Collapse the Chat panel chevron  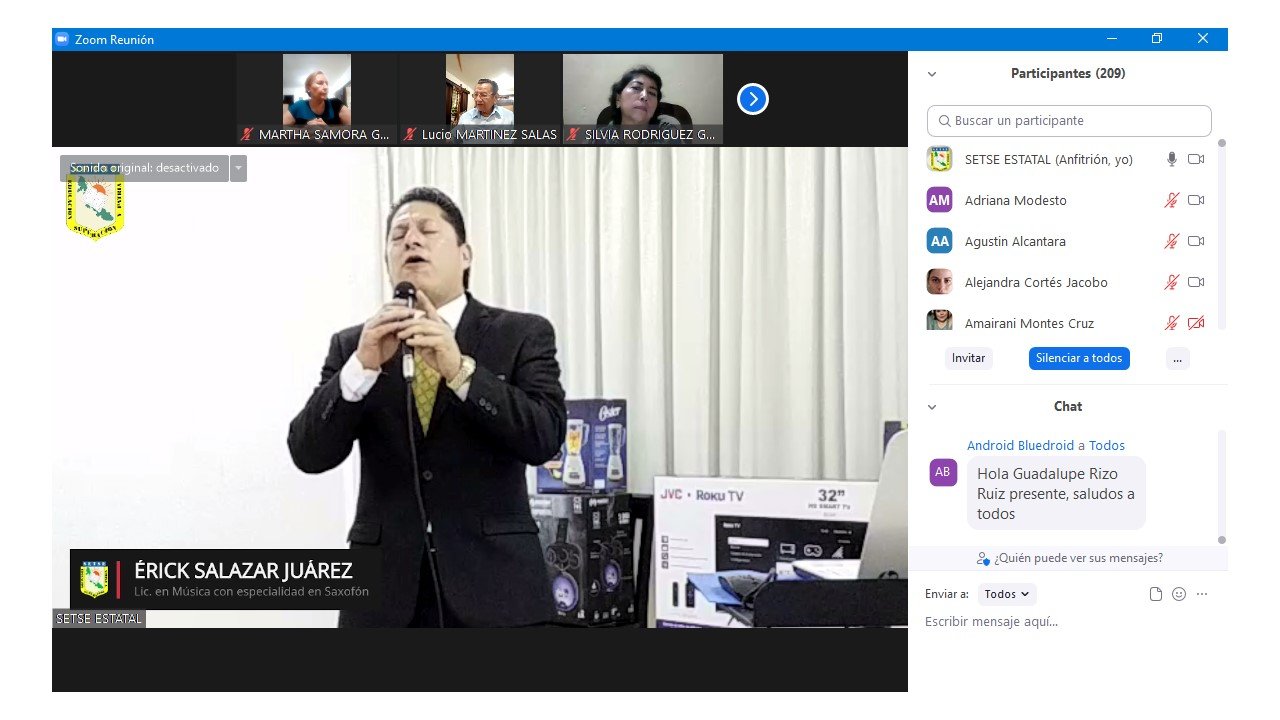tap(932, 407)
